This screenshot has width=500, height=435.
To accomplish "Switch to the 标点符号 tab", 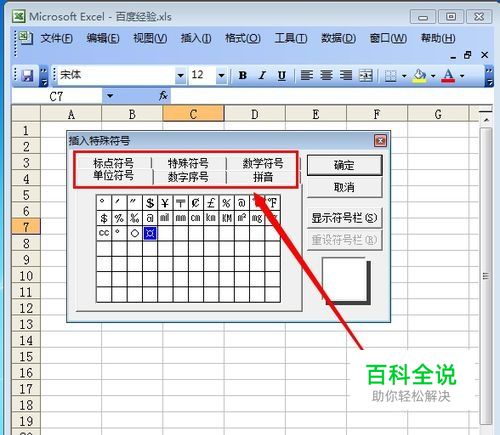I will (113, 163).
